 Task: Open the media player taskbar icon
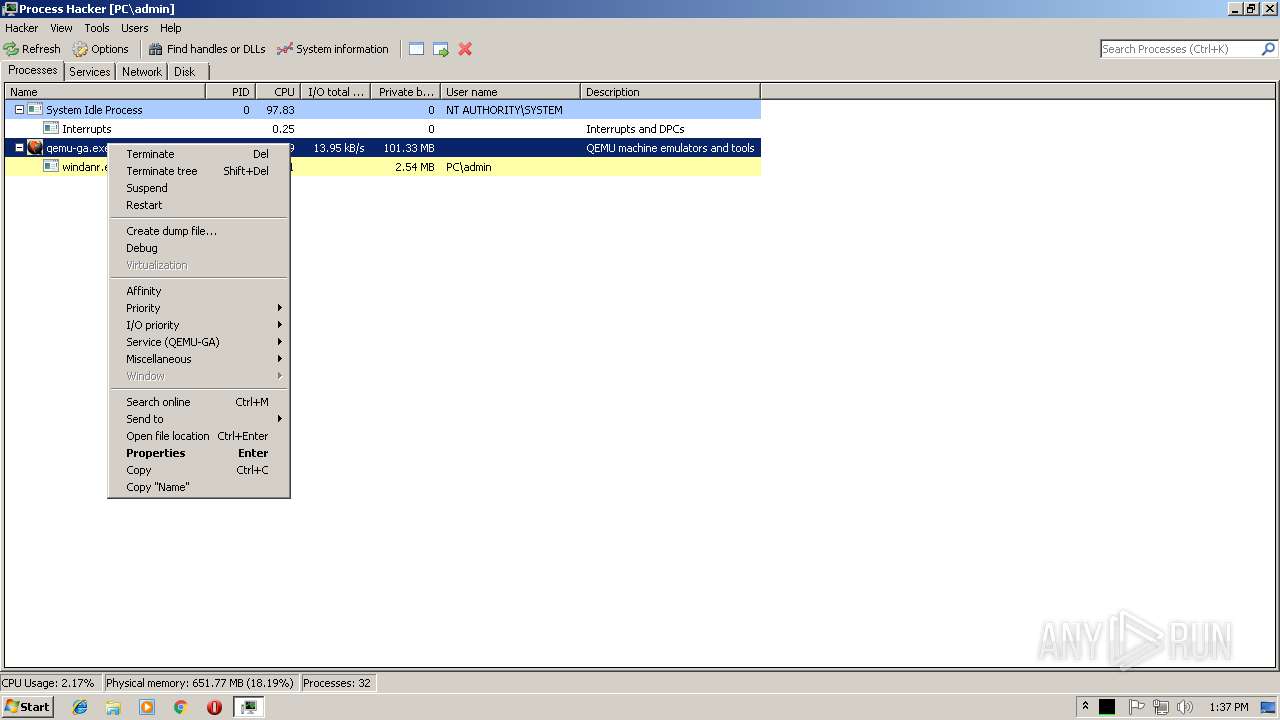coord(147,707)
